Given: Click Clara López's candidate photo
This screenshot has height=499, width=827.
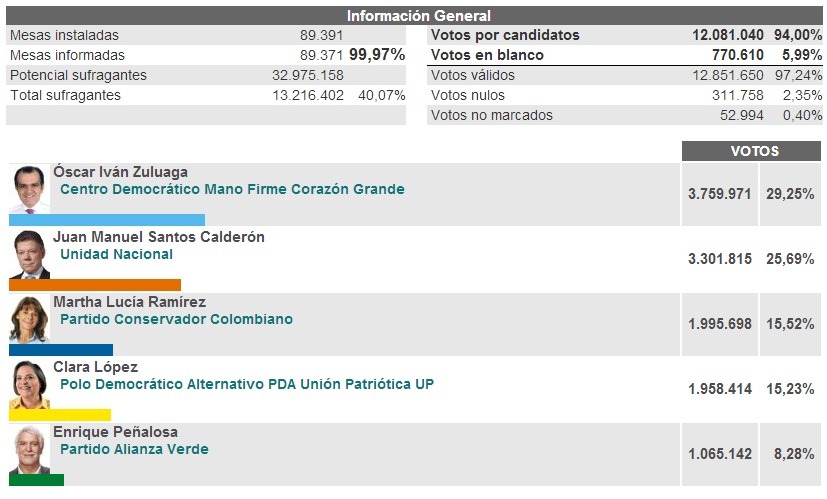Looking at the screenshot, I should tap(30, 384).
